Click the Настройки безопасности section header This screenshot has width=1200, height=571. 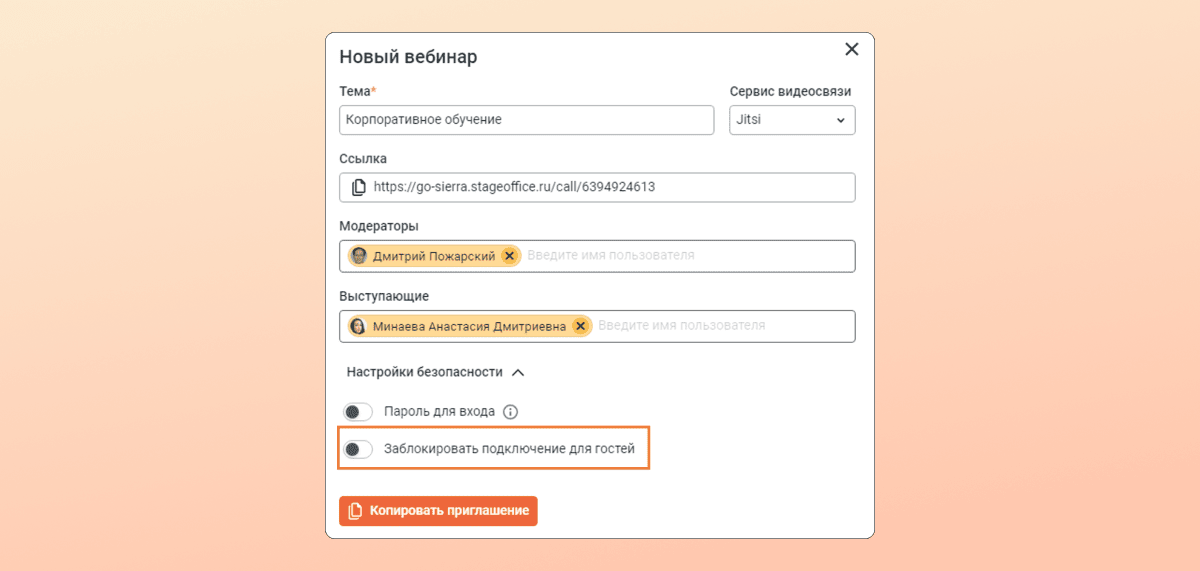(x=424, y=372)
